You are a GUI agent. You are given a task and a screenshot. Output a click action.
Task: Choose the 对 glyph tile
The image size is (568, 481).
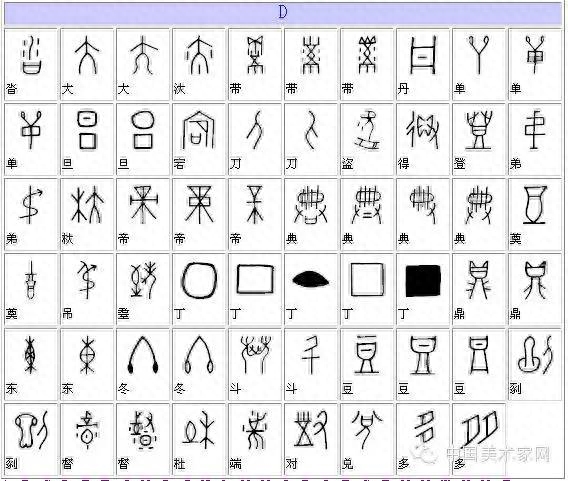point(311,439)
